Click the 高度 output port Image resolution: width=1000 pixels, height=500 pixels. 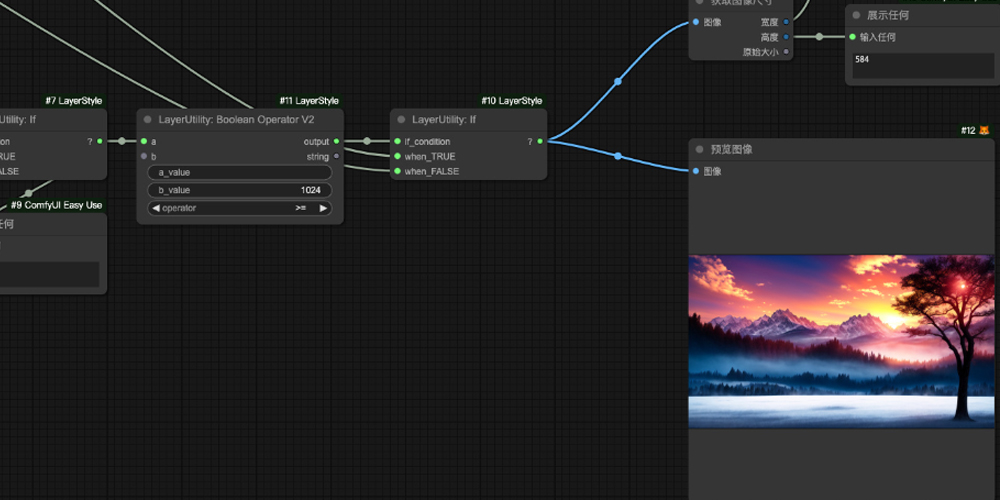tap(786, 37)
